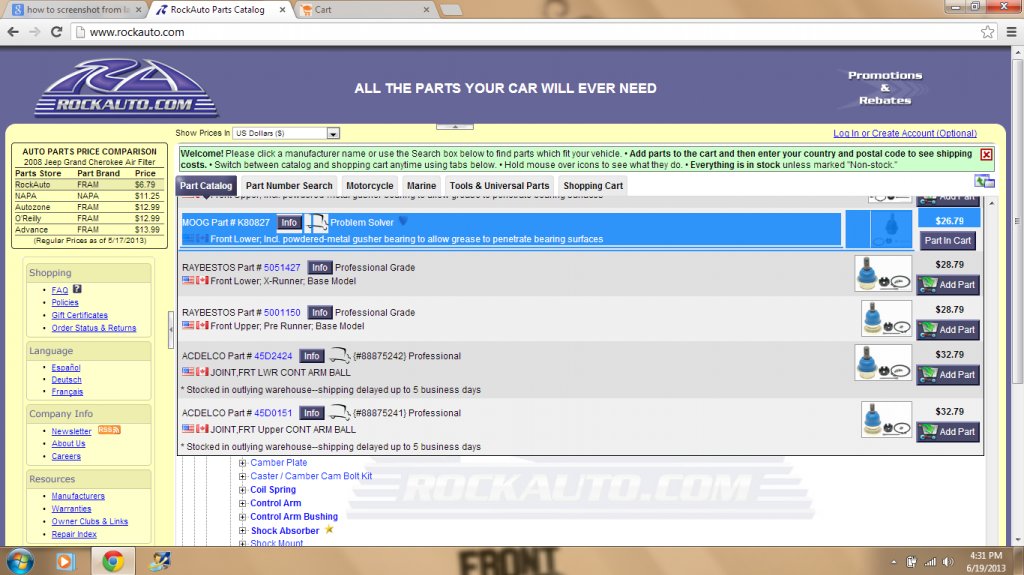
Task: Collapse the top header with handle
Action: (455, 126)
